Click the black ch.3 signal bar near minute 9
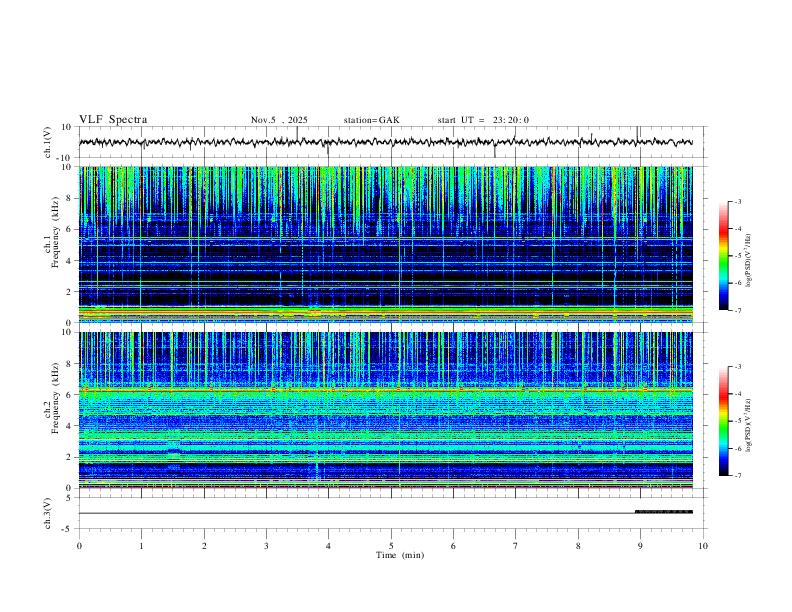The width and height of the screenshot is (792, 612). coord(664,512)
